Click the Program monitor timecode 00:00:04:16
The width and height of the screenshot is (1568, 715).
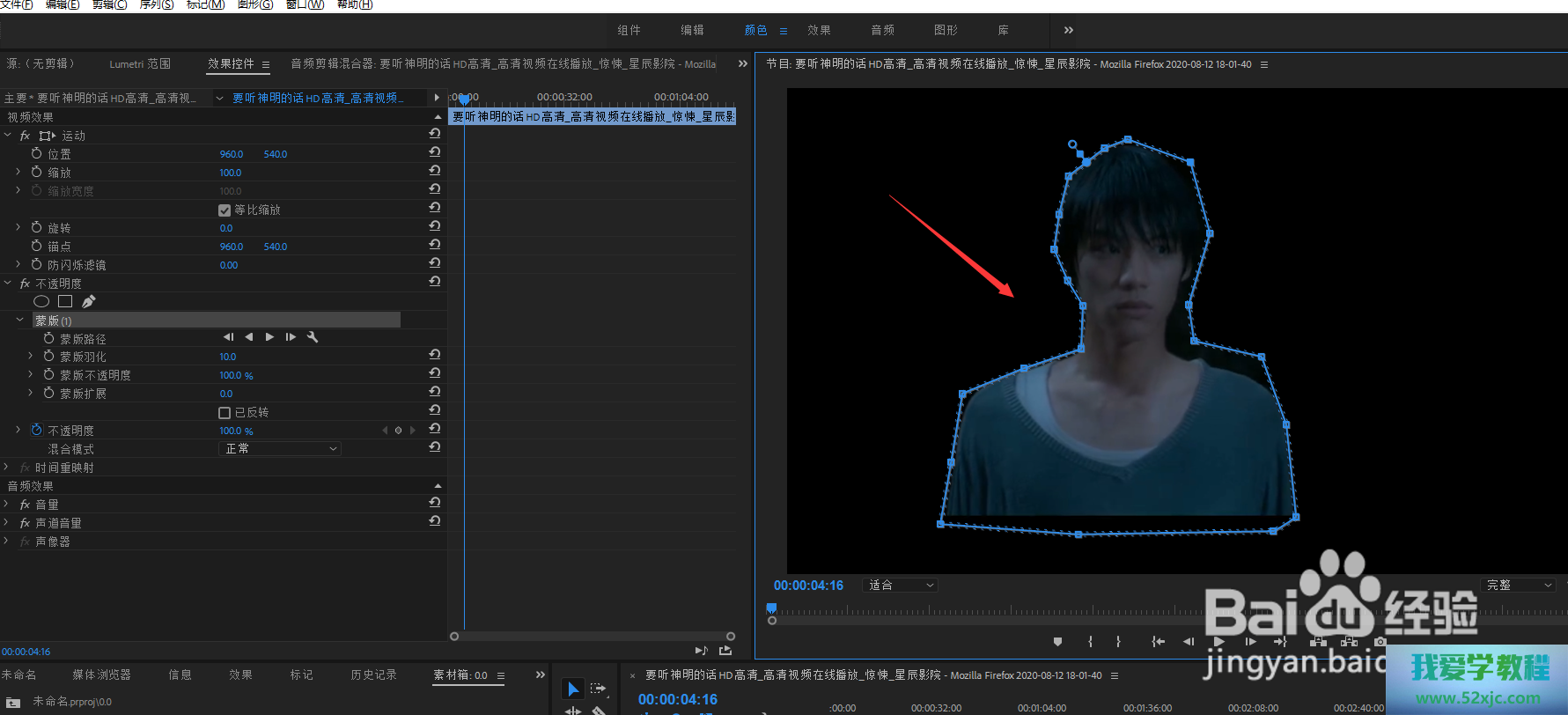pyautogui.click(x=808, y=586)
